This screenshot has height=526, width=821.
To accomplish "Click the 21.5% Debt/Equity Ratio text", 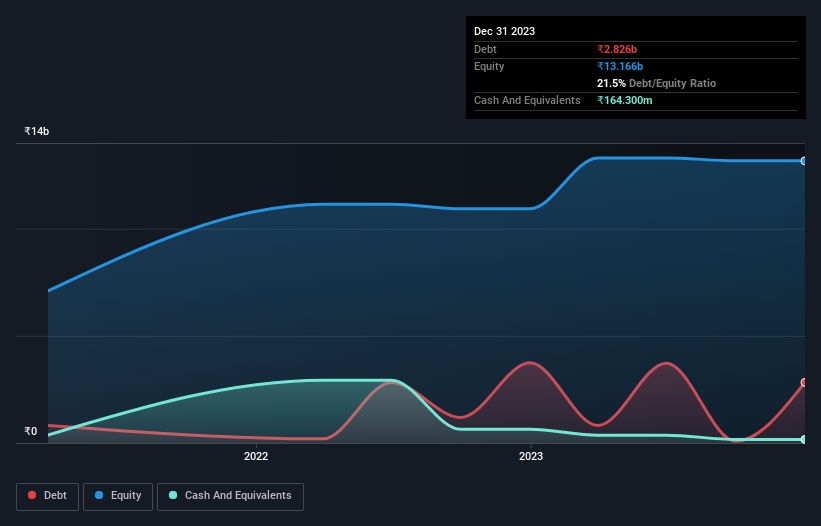I will (656, 83).
